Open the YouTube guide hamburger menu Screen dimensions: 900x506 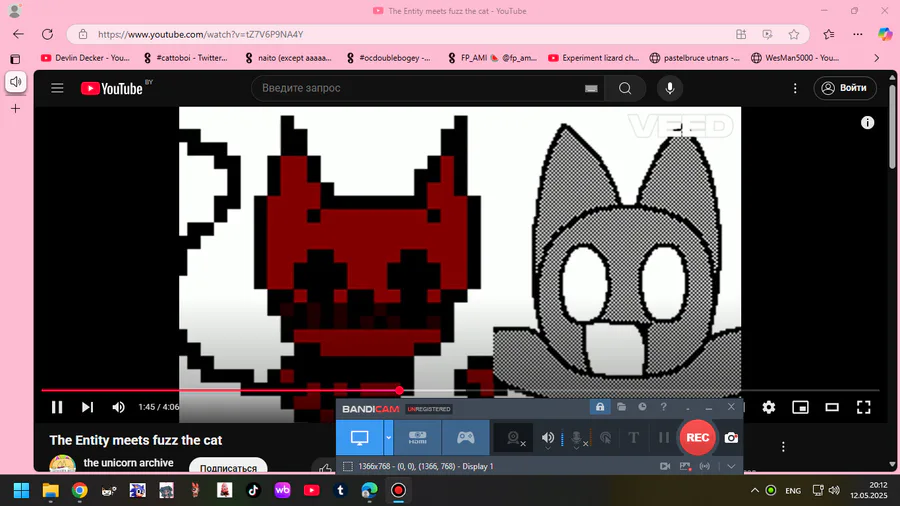[57, 88]
